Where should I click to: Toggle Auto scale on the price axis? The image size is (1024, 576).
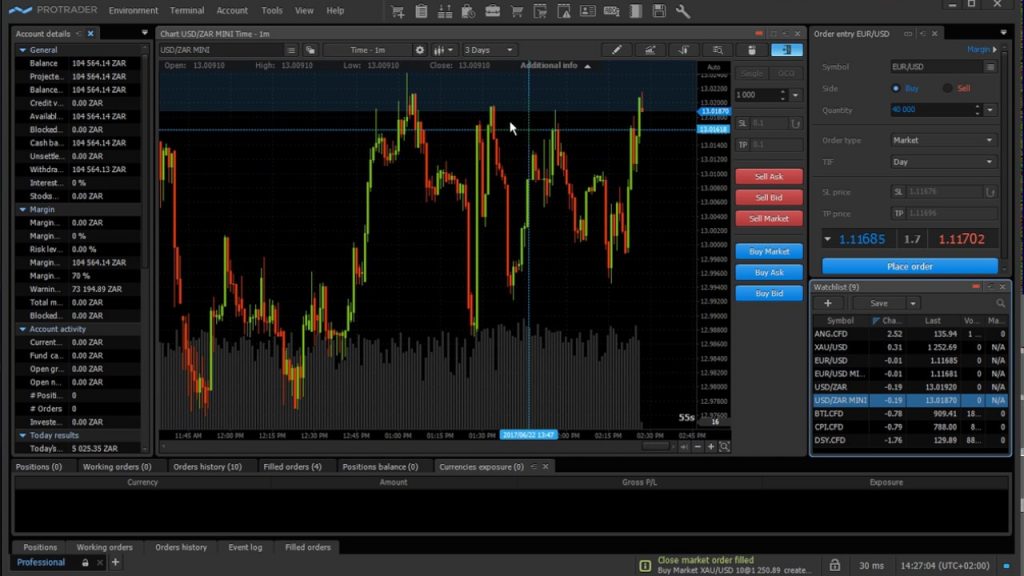pos(713,67)
